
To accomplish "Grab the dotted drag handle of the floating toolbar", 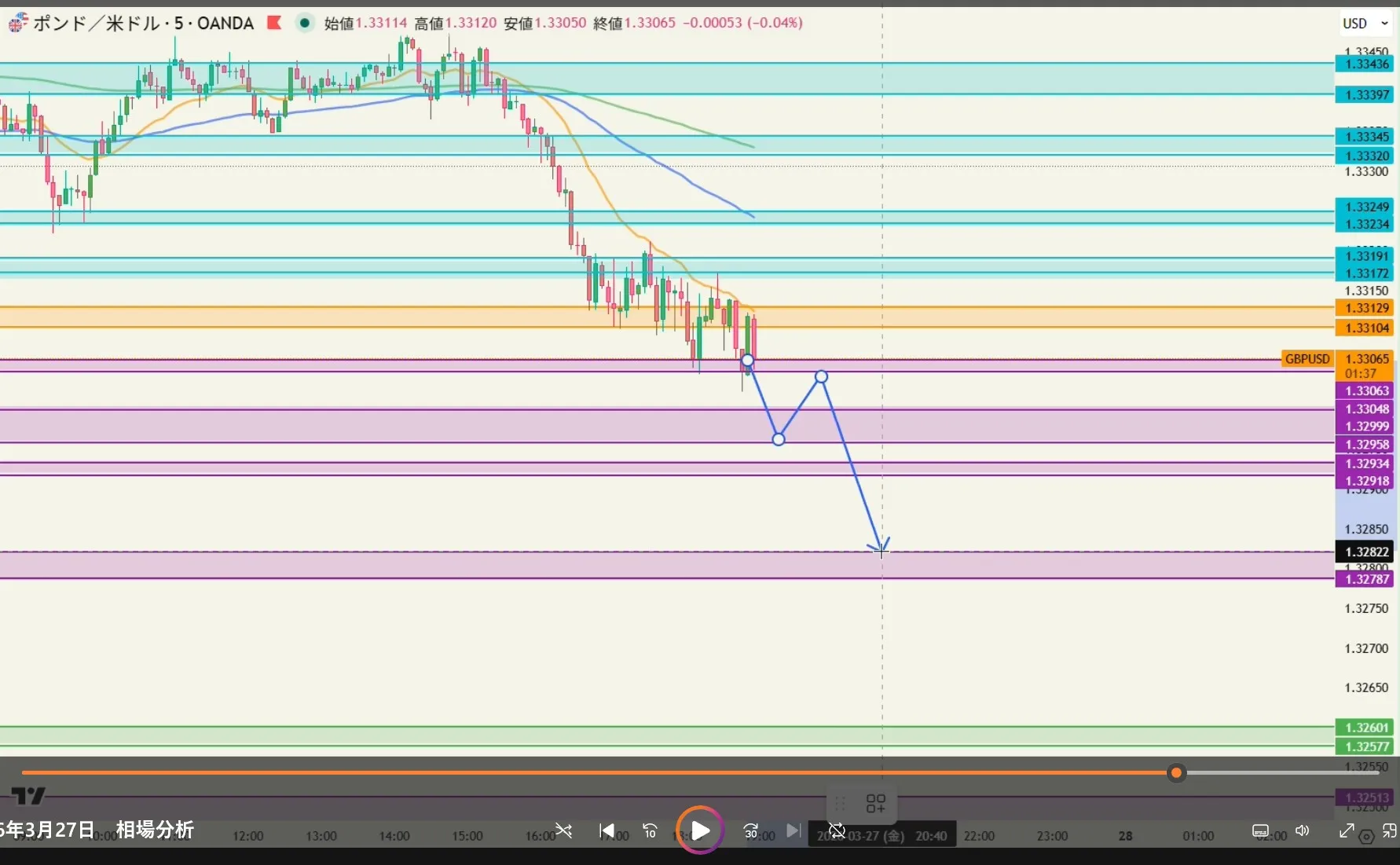I will click(x=840, y=803).
